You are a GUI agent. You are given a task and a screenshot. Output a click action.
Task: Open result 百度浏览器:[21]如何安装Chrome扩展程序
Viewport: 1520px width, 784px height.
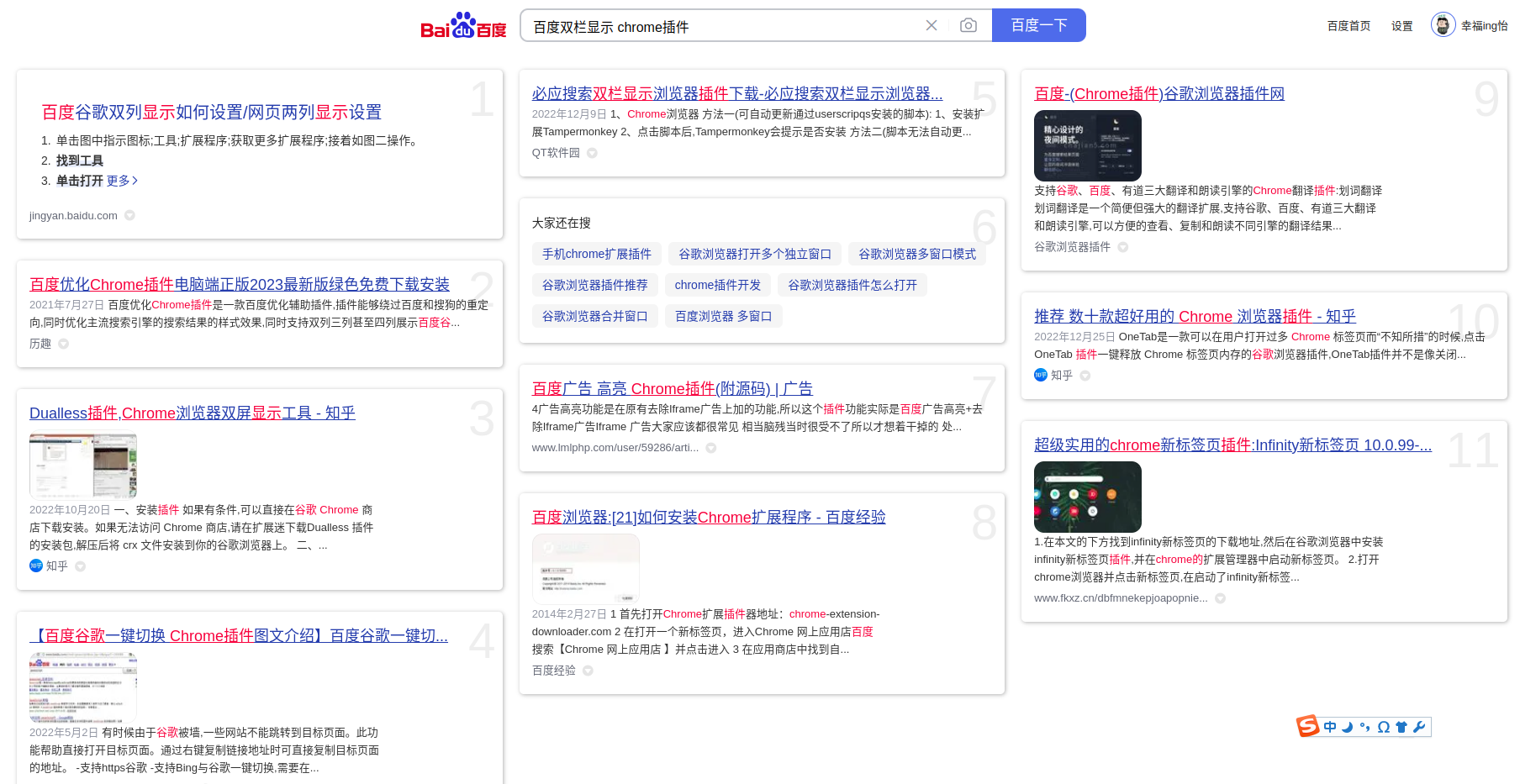click(709, 517)
